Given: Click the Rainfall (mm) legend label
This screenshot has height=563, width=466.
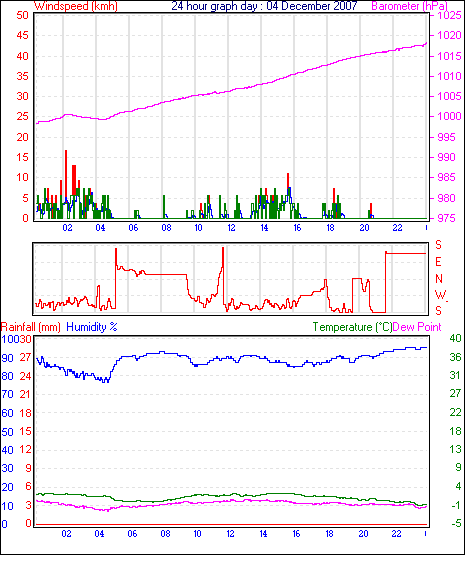Looking at the screenshot, I should click(x=31, y=327).
